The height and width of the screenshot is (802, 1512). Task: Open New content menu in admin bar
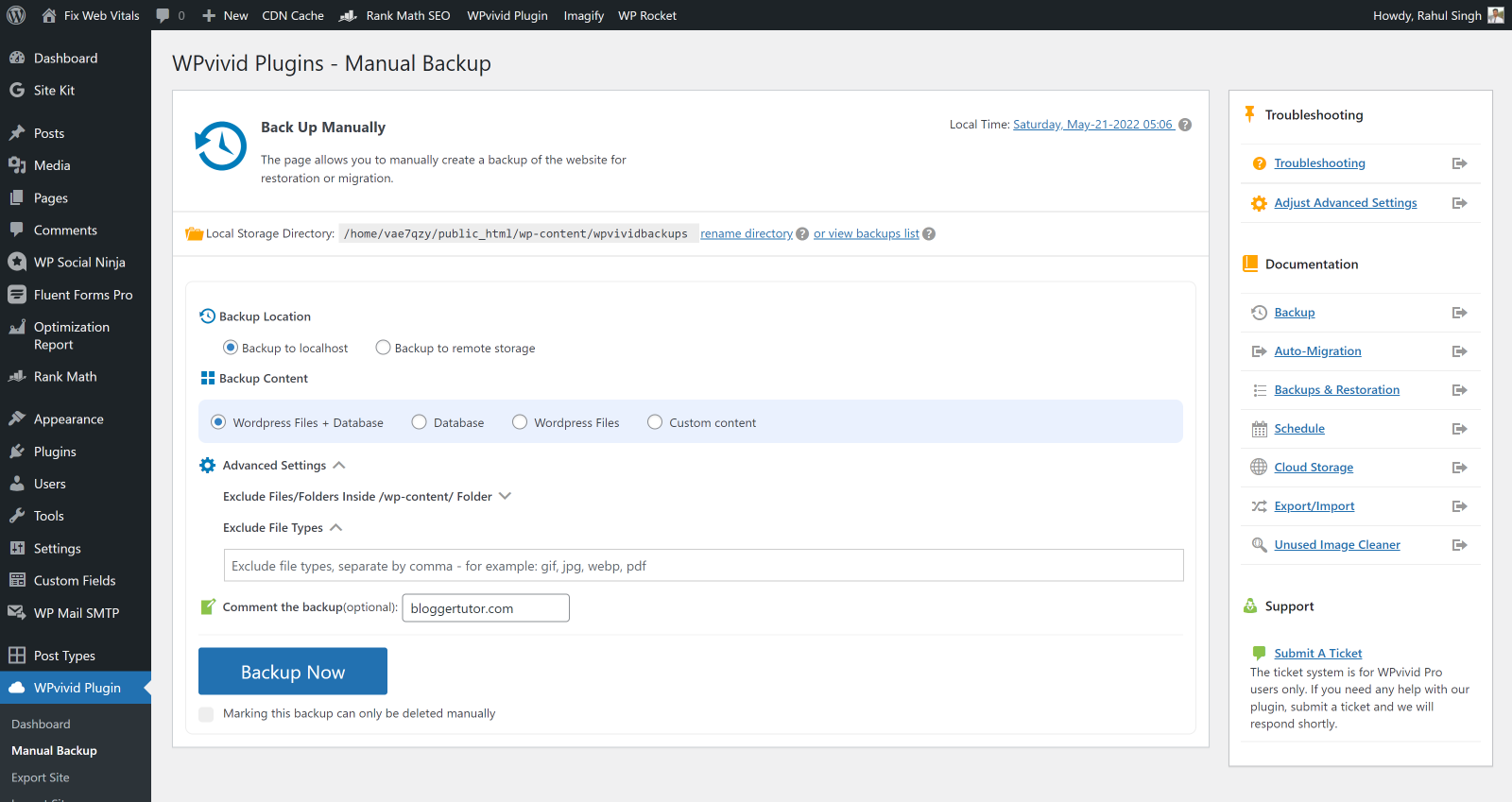225,15
